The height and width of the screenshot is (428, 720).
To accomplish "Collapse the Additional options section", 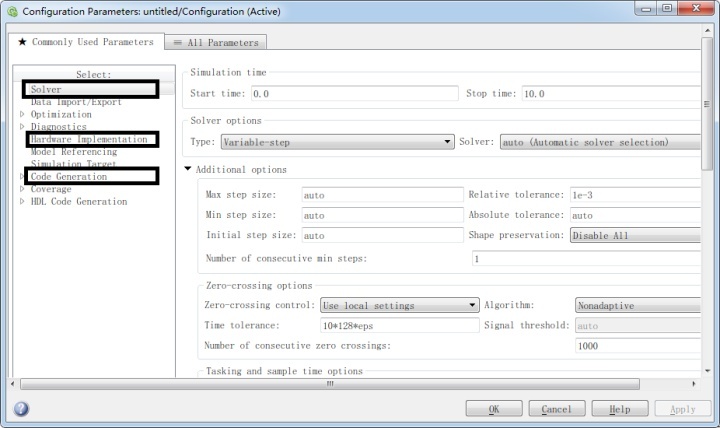I will tap(187, 169).
